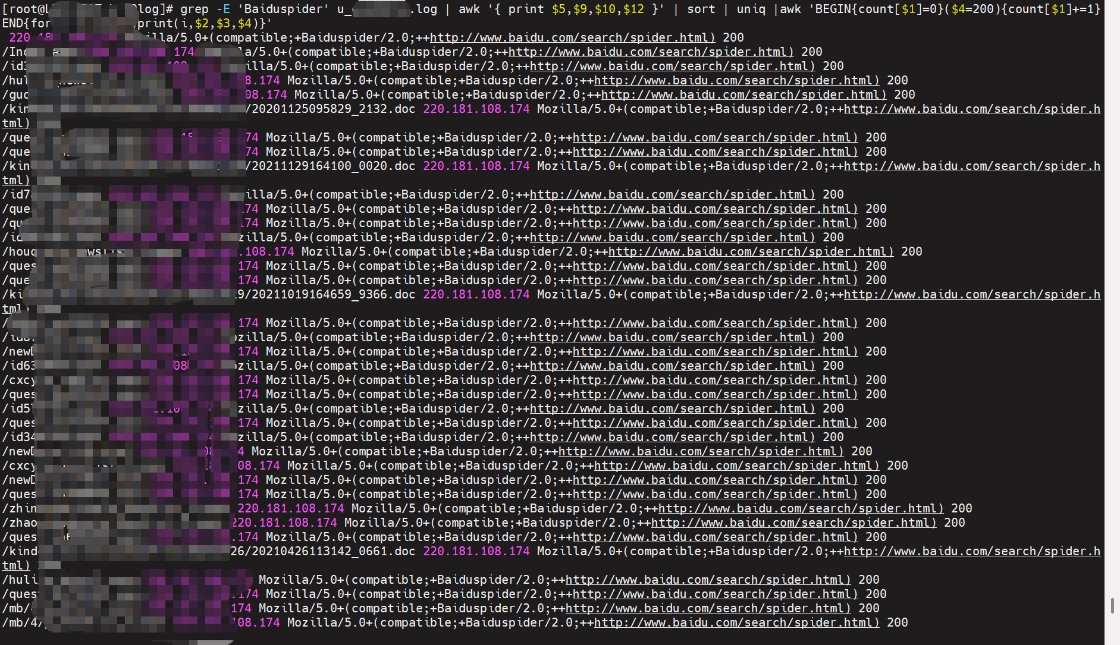Open the wrapped link after 20201125095829_2132.doc
This screenshot has height=645, width=1120.
tap(972, 109)
